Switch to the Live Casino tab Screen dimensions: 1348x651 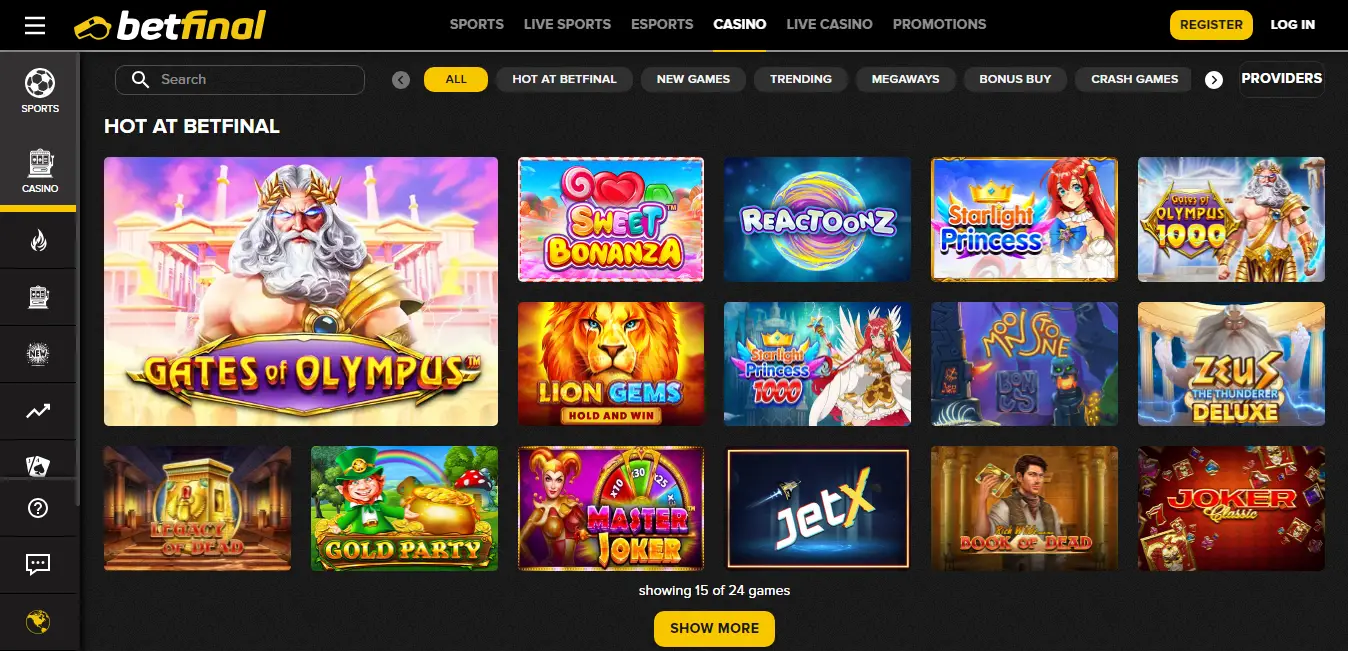coord(829,24)
